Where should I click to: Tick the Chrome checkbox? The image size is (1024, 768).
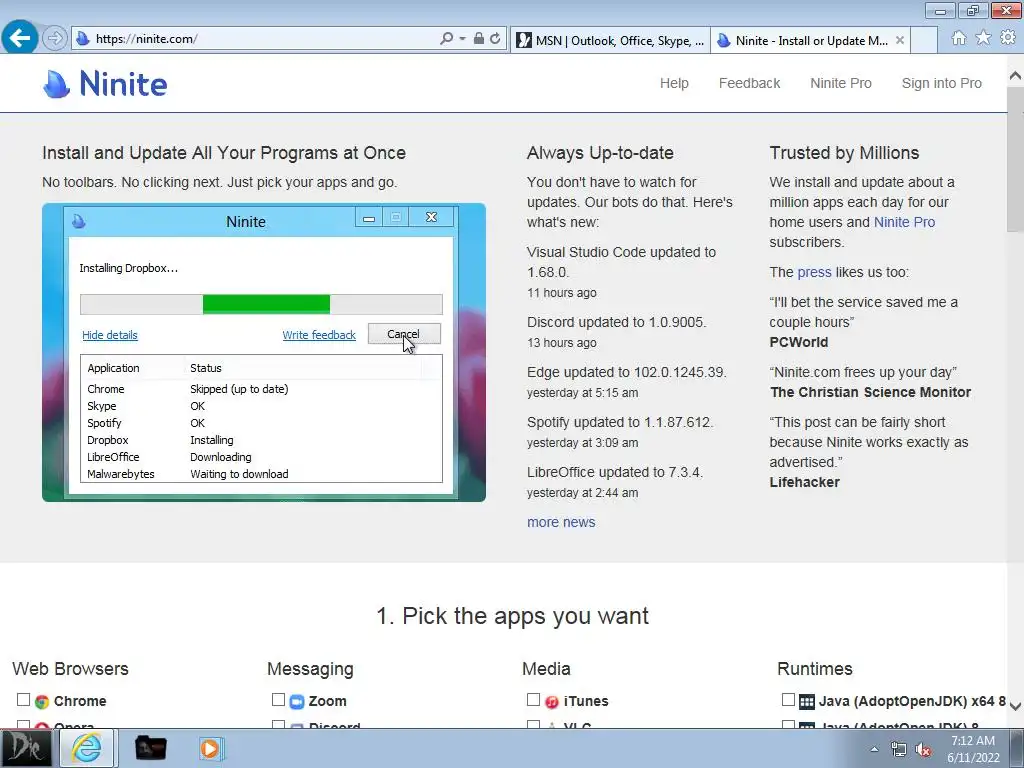coord(24,699)
